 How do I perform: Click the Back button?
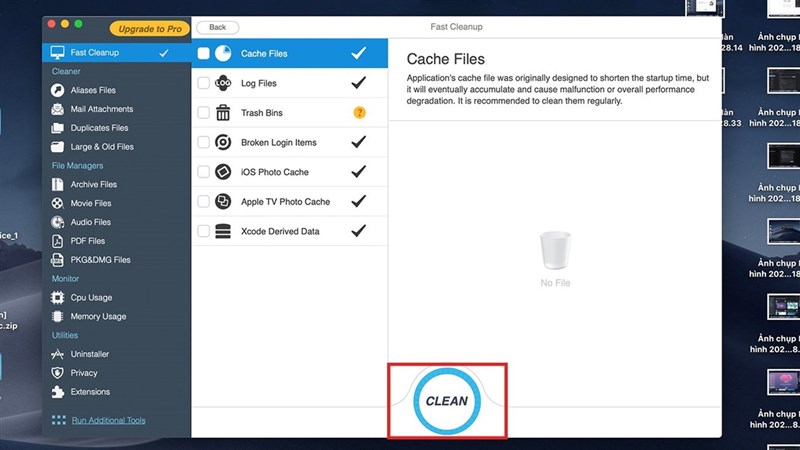pos(217,27)
